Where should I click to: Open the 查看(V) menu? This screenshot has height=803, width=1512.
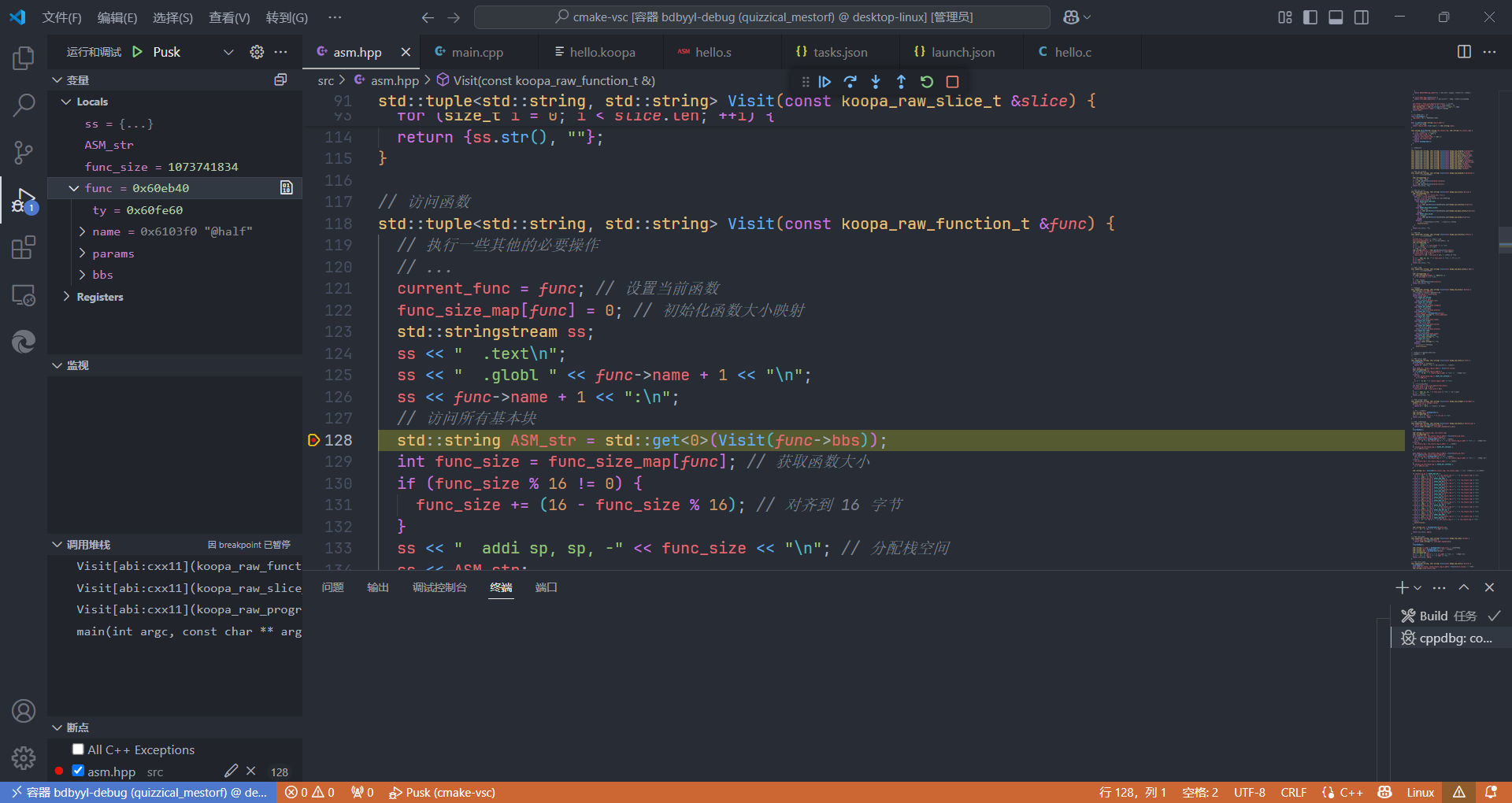point(229,17)
